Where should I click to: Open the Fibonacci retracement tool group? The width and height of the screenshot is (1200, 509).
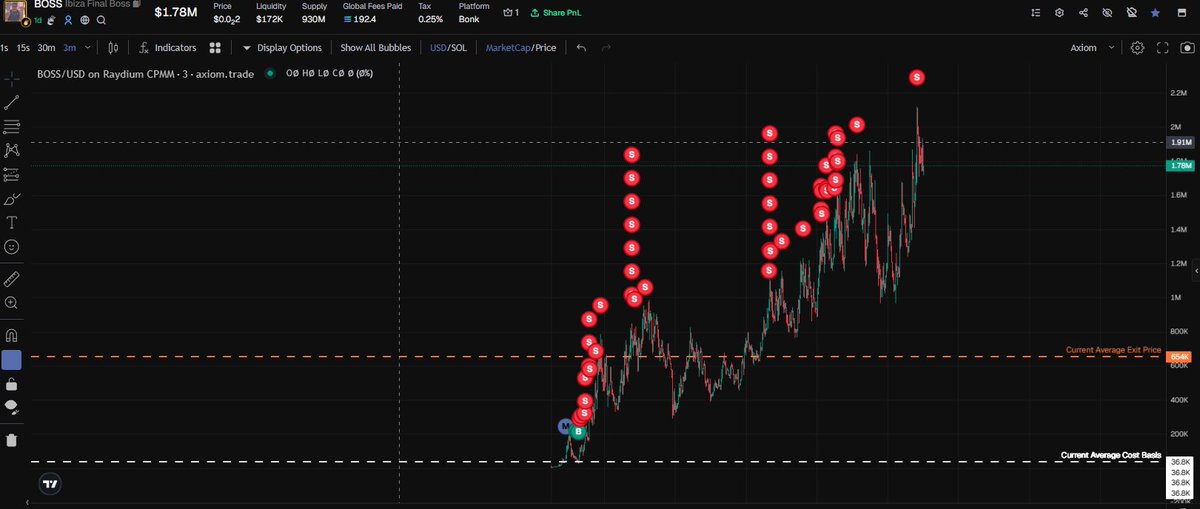(12, 126)
